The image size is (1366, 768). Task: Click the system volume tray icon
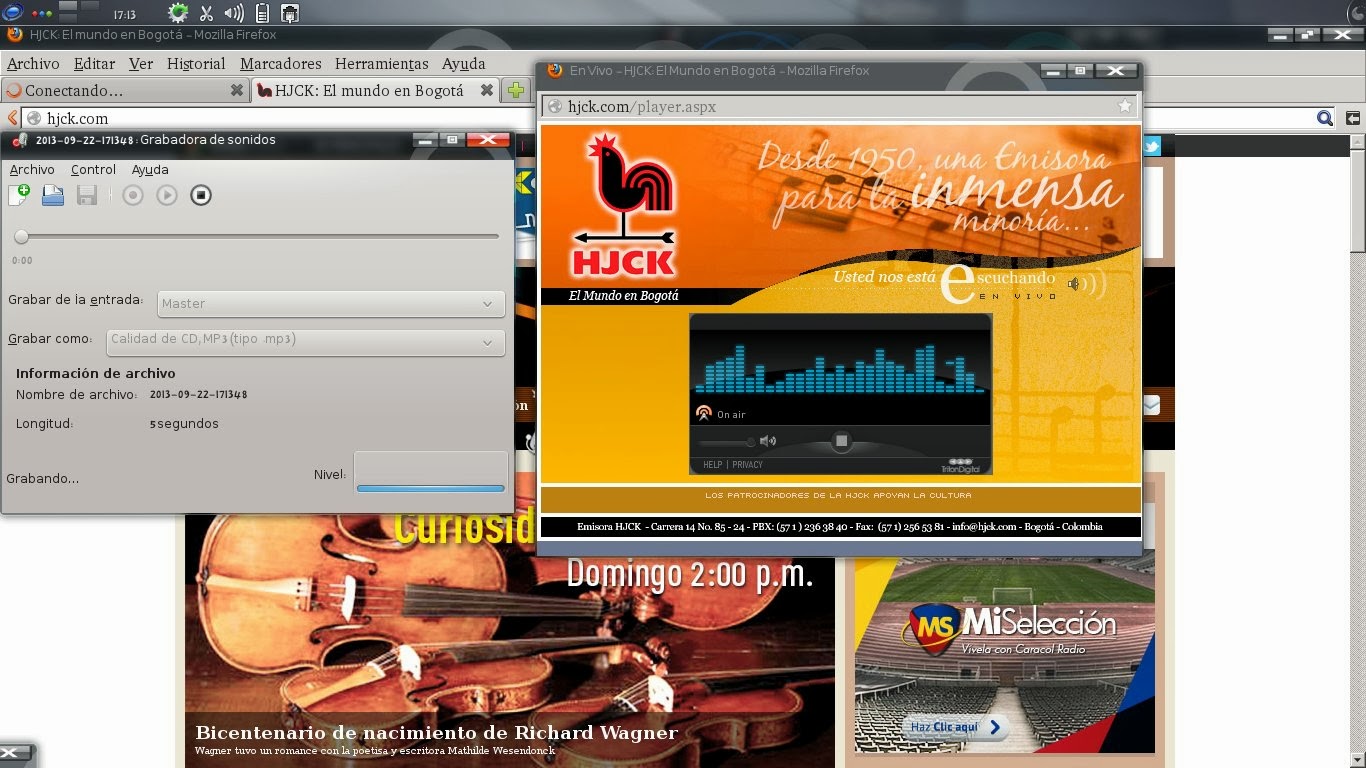click(x=234, y=13)
